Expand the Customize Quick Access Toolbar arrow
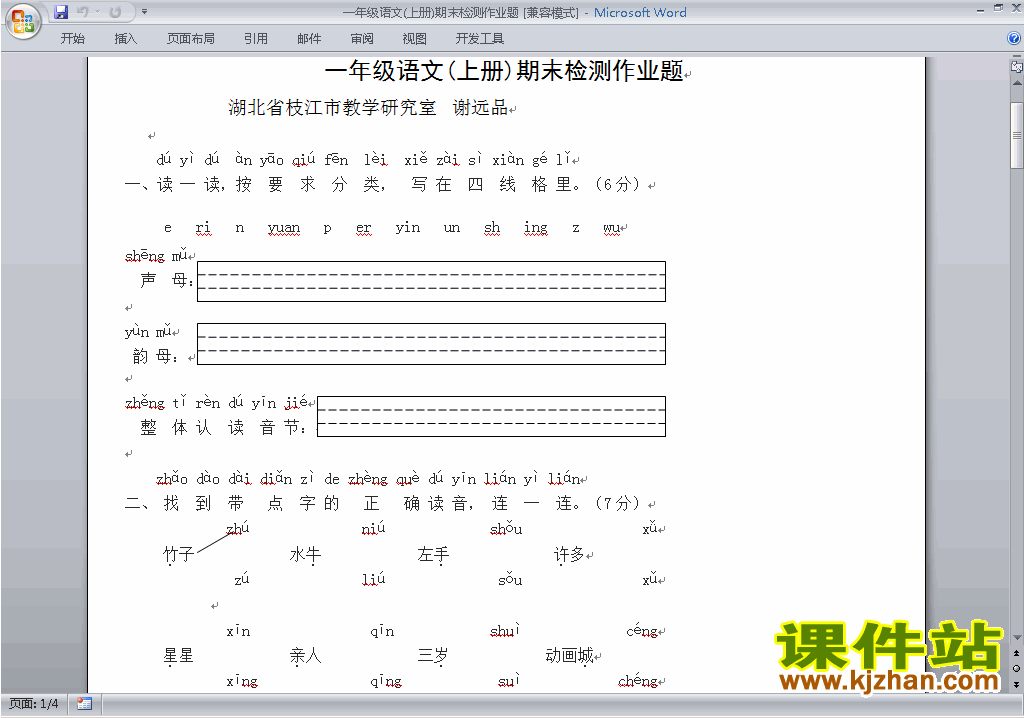The image size is (1024, 718). pyautogui.click(x=144, y=12)
